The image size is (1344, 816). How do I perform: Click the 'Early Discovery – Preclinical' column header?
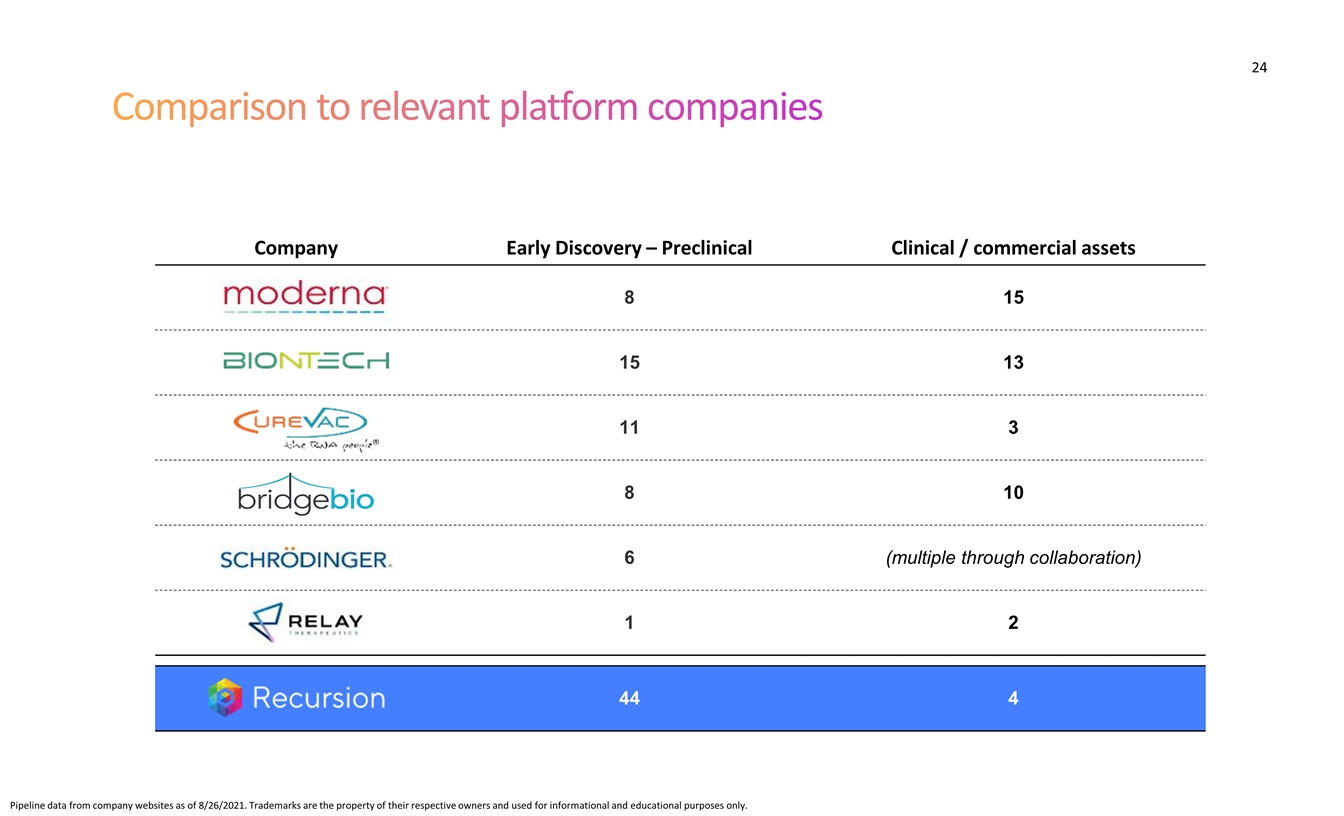[x=629, y=248]
